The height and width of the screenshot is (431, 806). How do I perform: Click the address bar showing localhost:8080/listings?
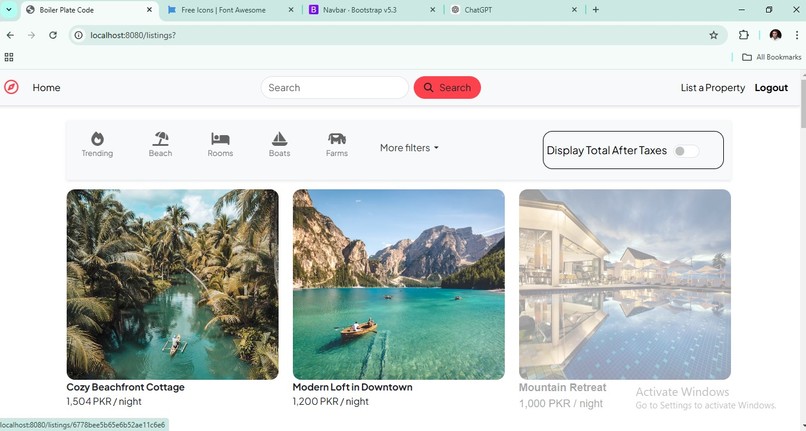396,35
